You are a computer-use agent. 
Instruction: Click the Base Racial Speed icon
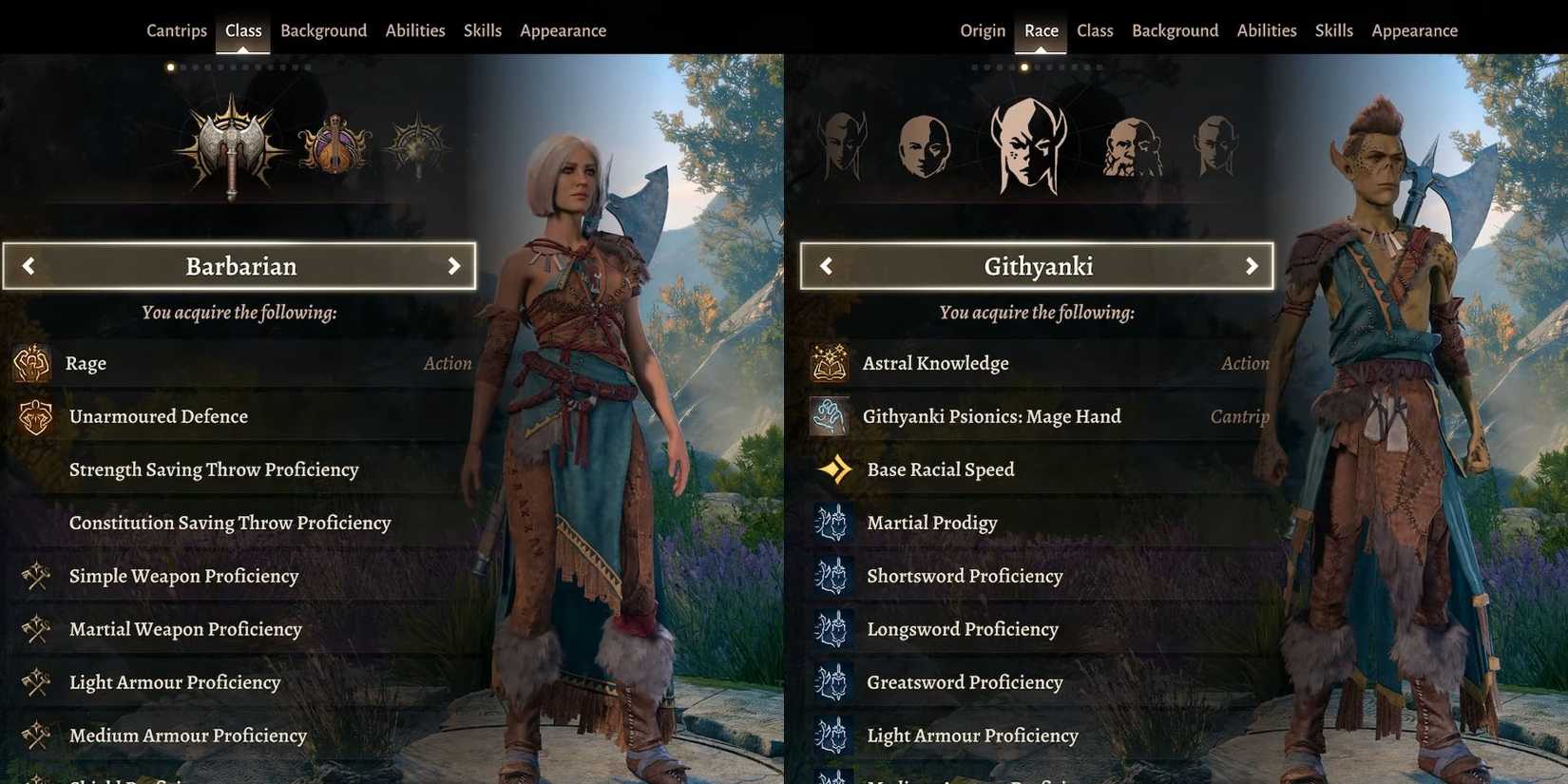(x=834, y=469)
